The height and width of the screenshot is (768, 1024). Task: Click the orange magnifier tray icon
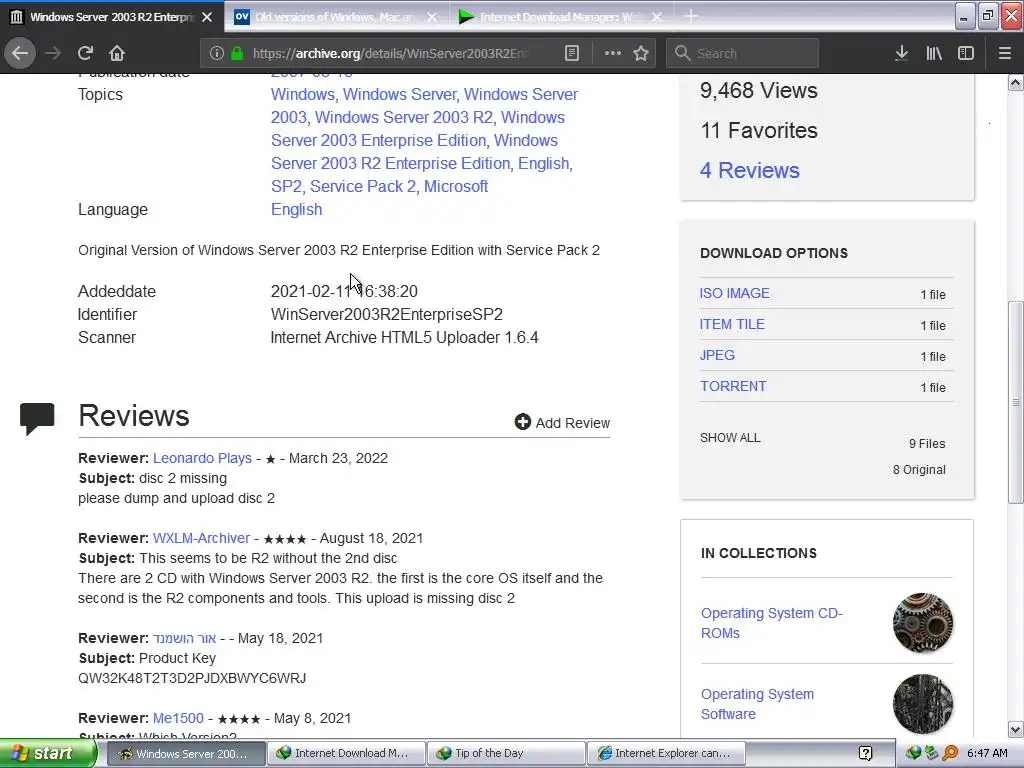pos(950,754)
